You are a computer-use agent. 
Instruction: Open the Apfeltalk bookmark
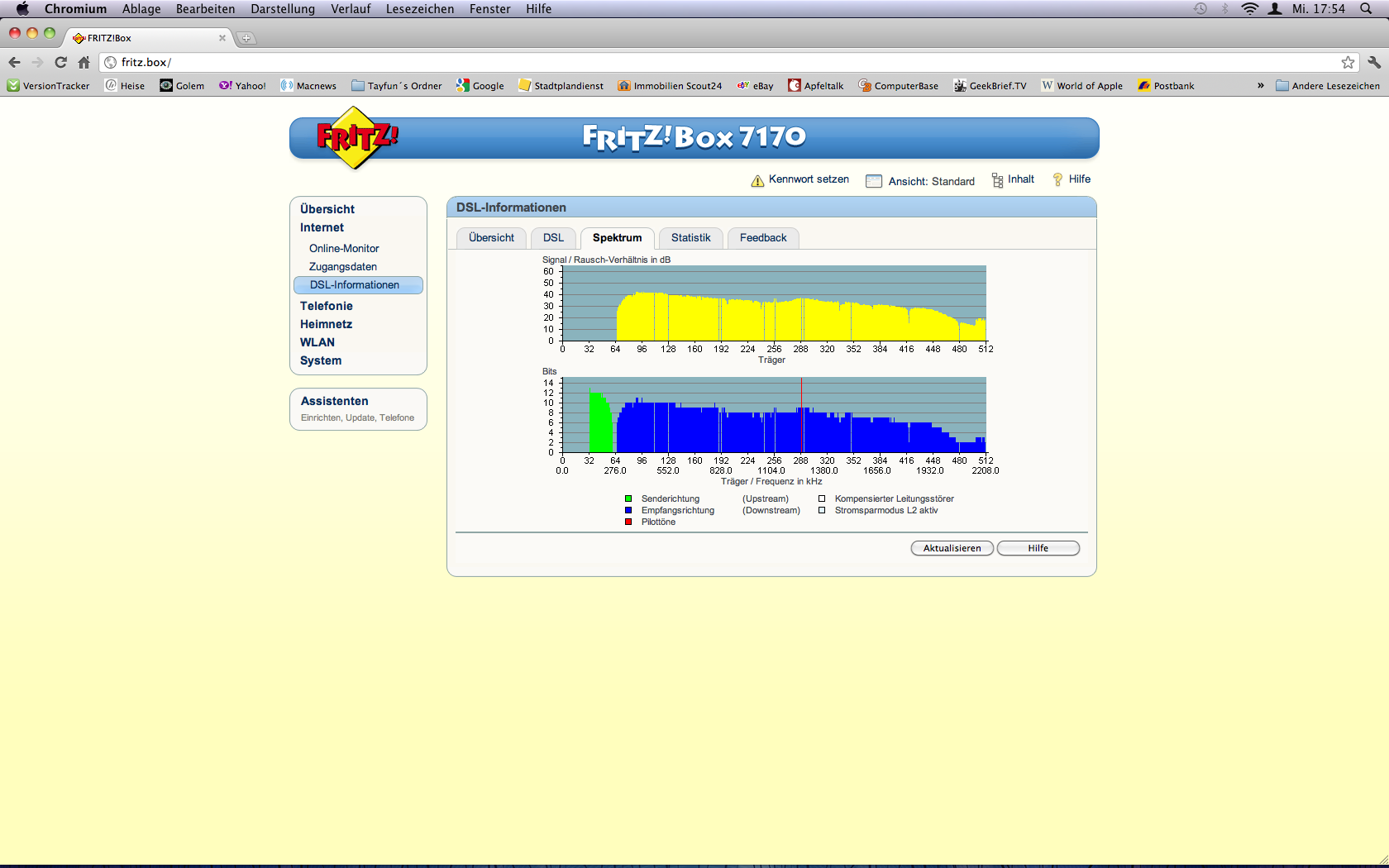click(x=816, y=86)
